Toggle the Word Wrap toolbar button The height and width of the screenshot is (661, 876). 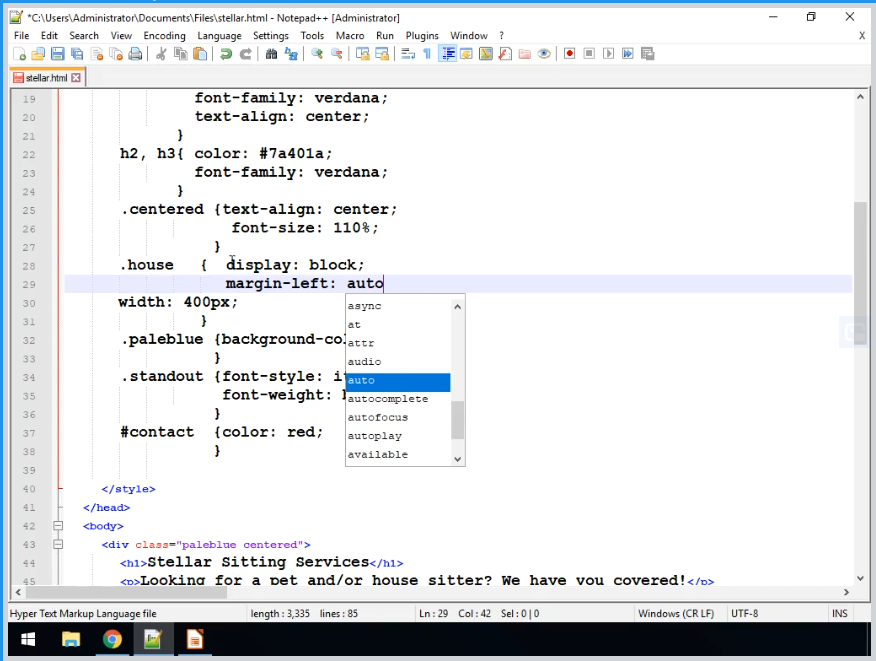[408, 54]
